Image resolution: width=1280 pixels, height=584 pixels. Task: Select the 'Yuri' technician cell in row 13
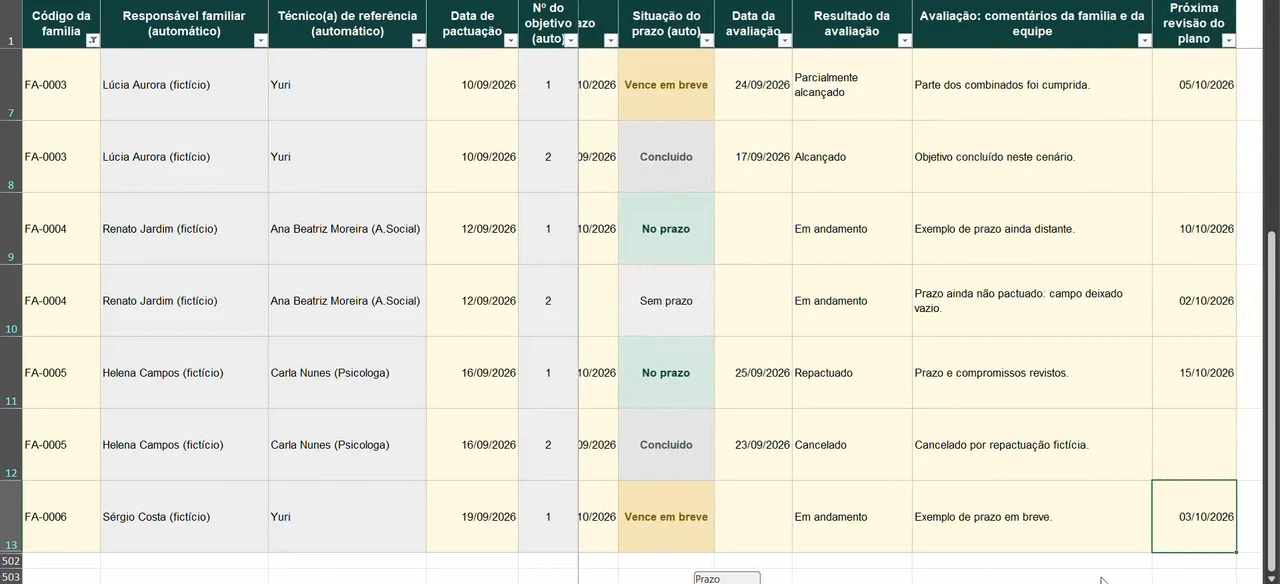pos(347,517)
